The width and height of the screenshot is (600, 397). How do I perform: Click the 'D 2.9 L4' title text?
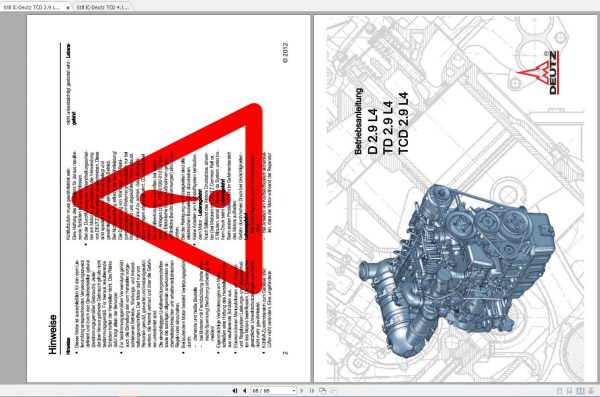[x=373, y=132]
